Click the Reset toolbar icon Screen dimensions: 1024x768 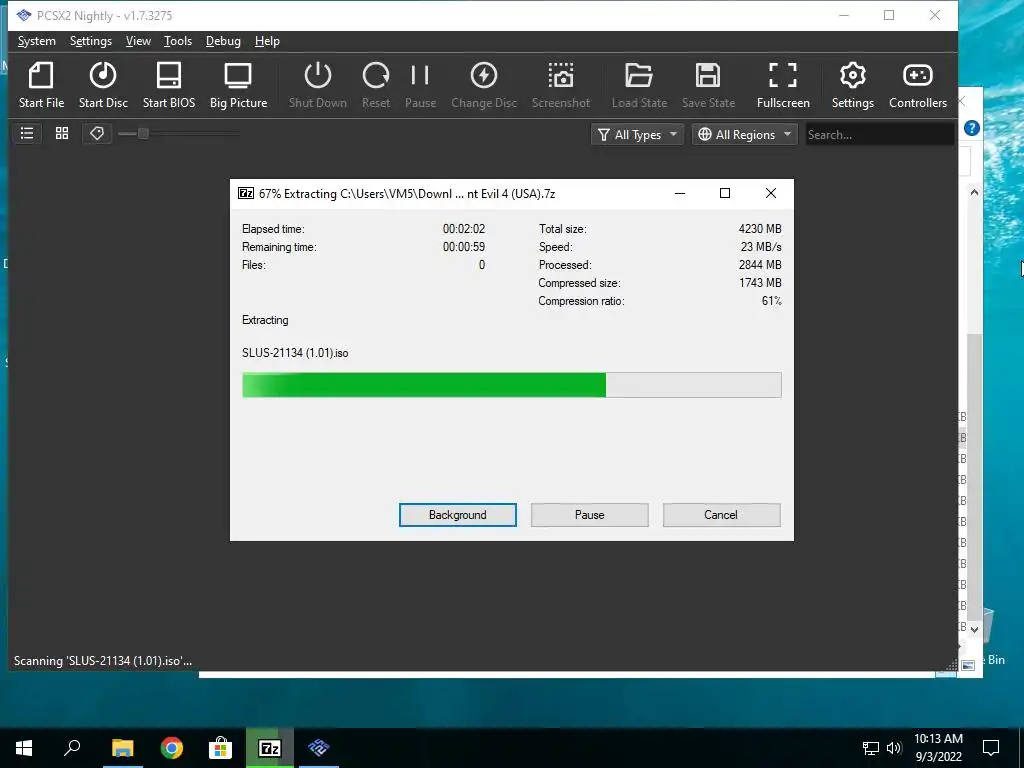(376, 85)
